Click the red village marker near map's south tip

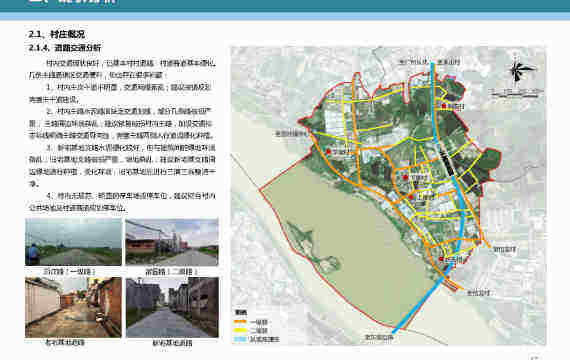441,259
